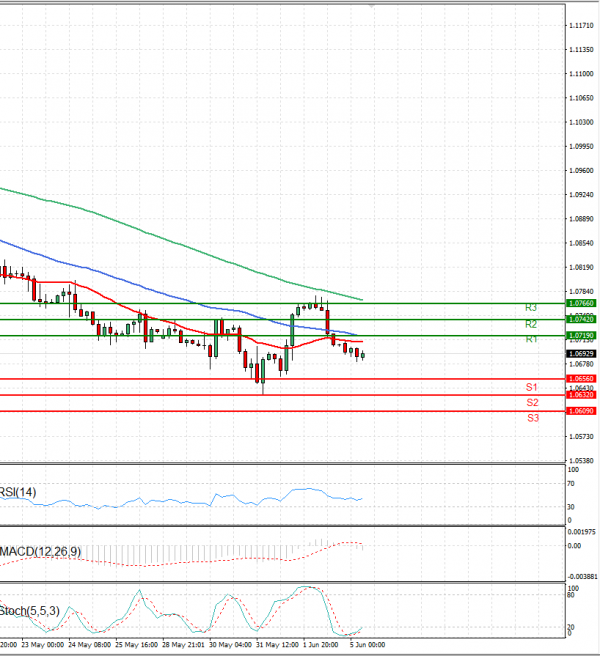Click the 1.09950 price axis value

click(581, 147)
